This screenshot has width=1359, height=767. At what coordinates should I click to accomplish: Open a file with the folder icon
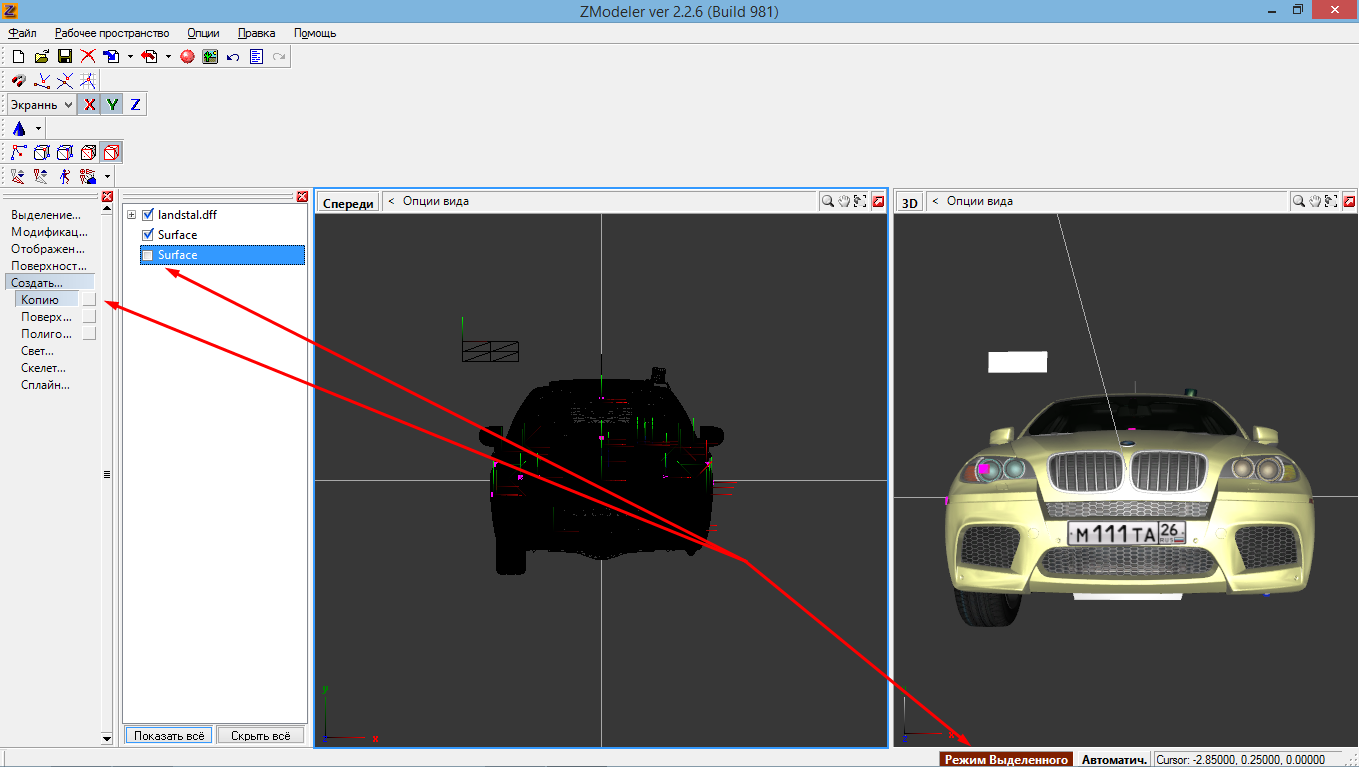(41, 57)
